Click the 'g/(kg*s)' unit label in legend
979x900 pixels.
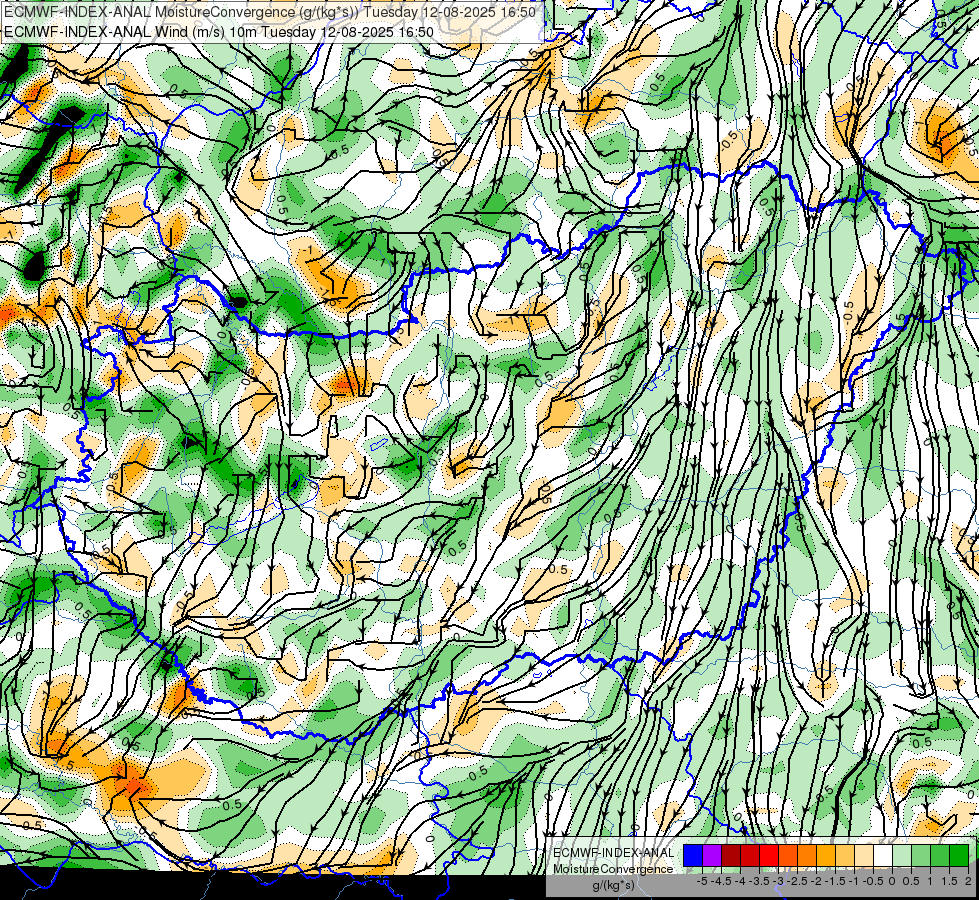[613, 886]
